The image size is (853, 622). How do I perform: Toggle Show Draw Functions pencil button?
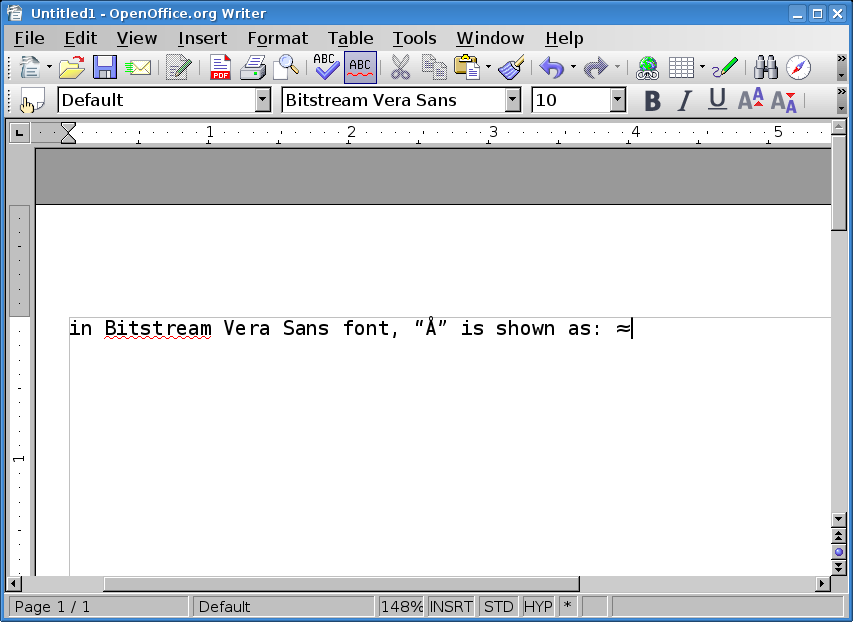click(725, 67)
